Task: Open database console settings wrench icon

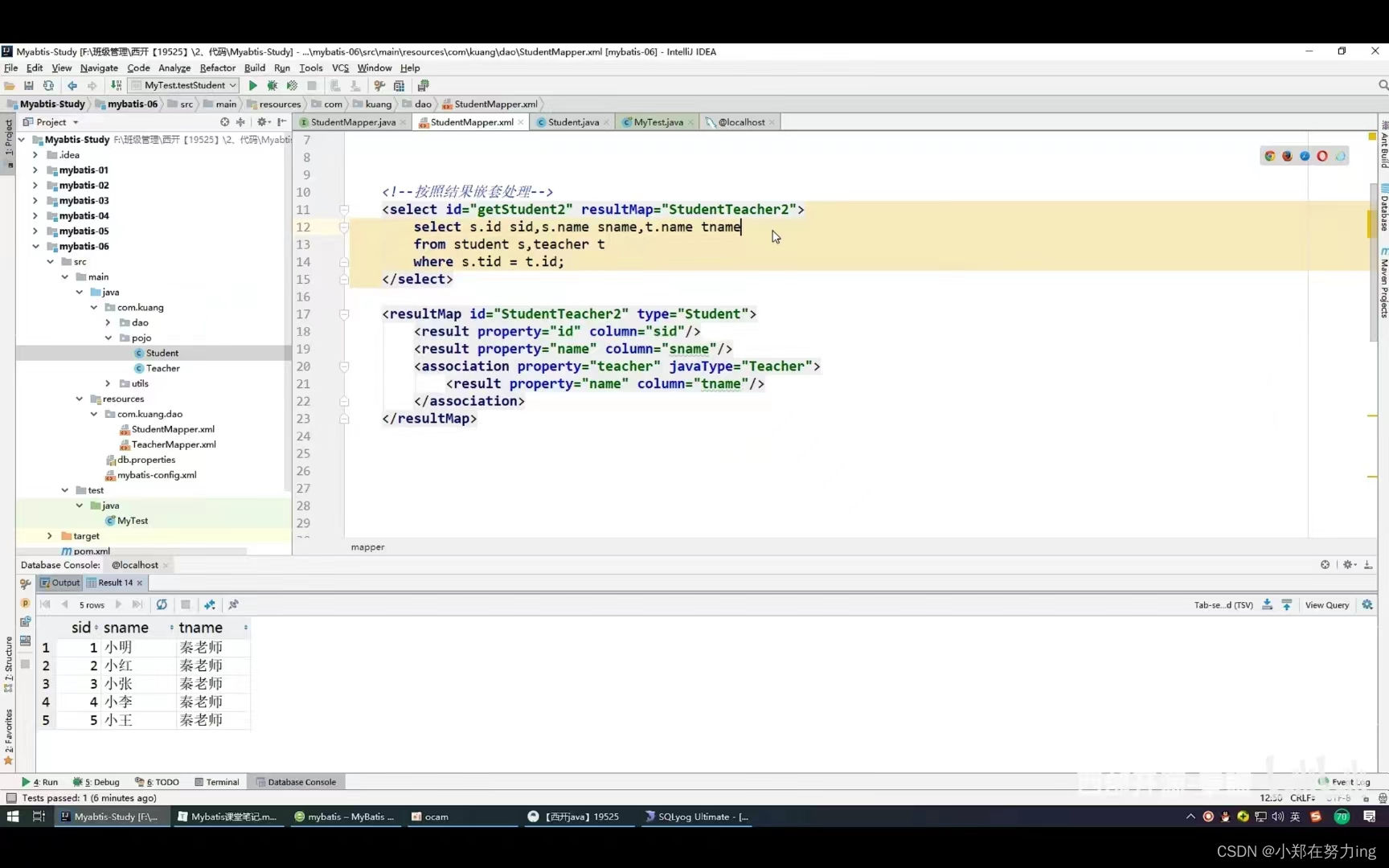Action: [x=25, y=583]
